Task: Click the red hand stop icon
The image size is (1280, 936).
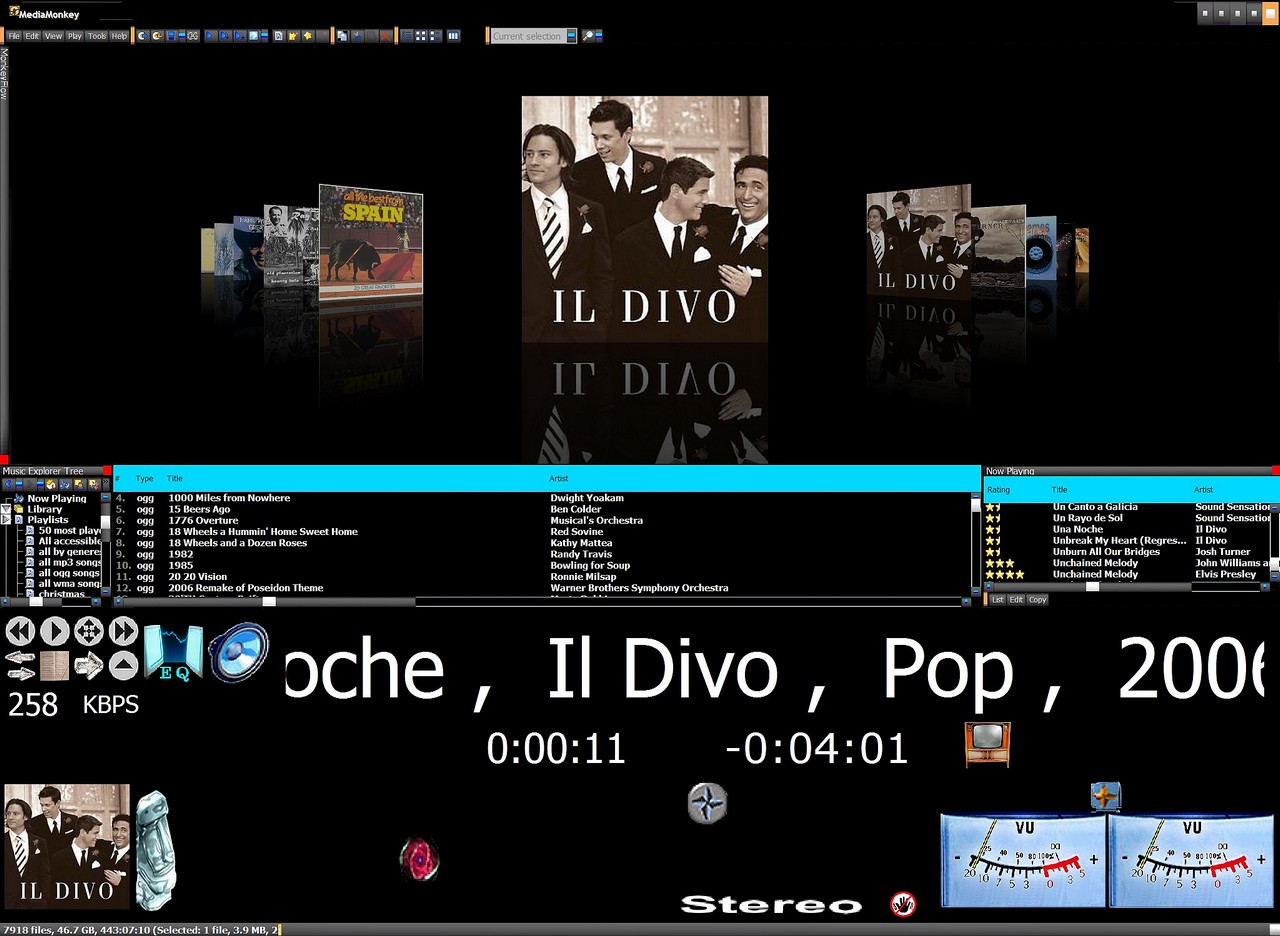Action: pyautogui.click(x=903, y=904)
